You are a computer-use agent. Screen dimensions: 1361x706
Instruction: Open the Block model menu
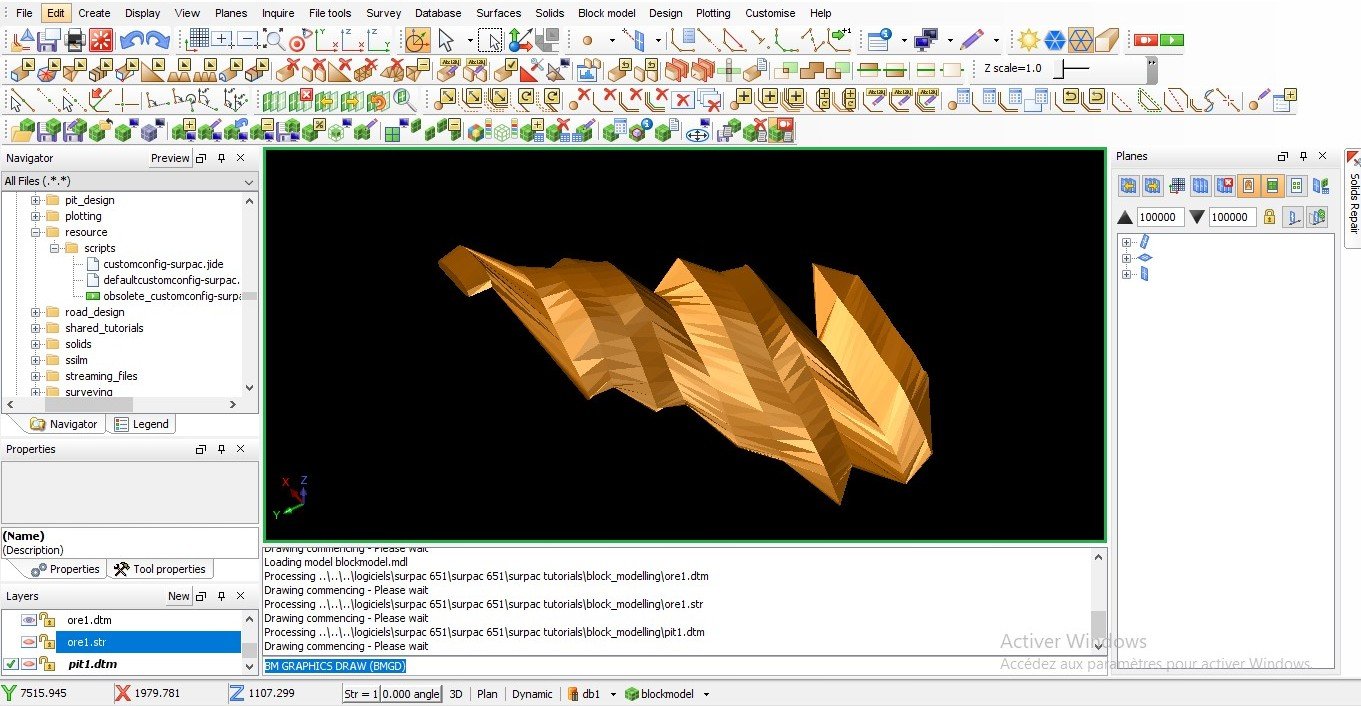click(x=606, y=13)
